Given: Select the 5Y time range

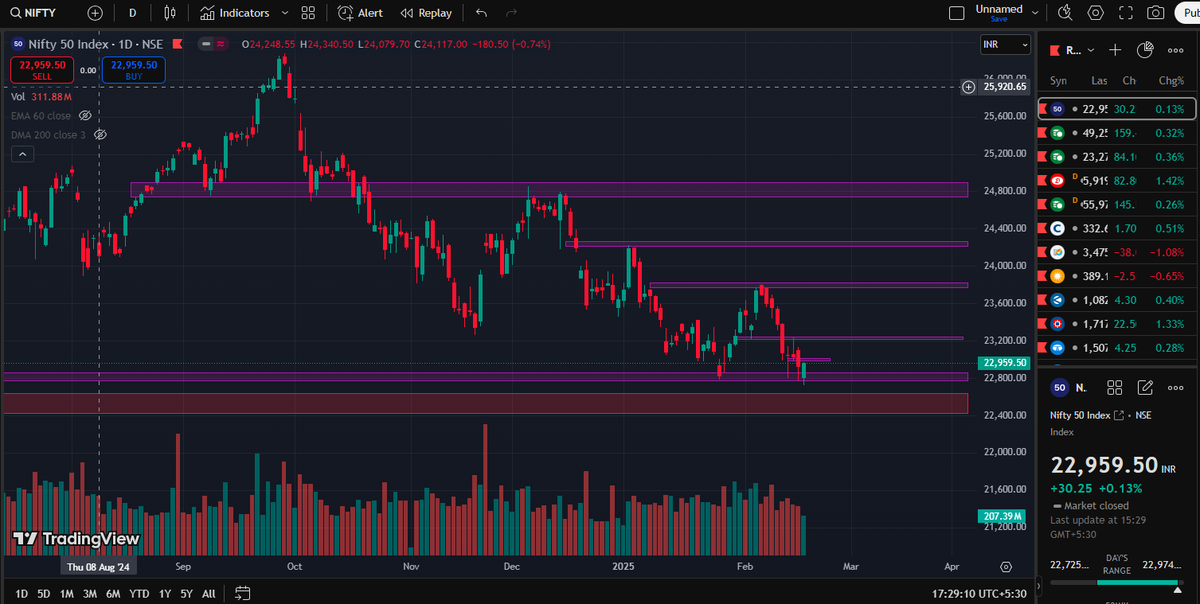Looking at the screenshot, I should [x=186, y=593].
